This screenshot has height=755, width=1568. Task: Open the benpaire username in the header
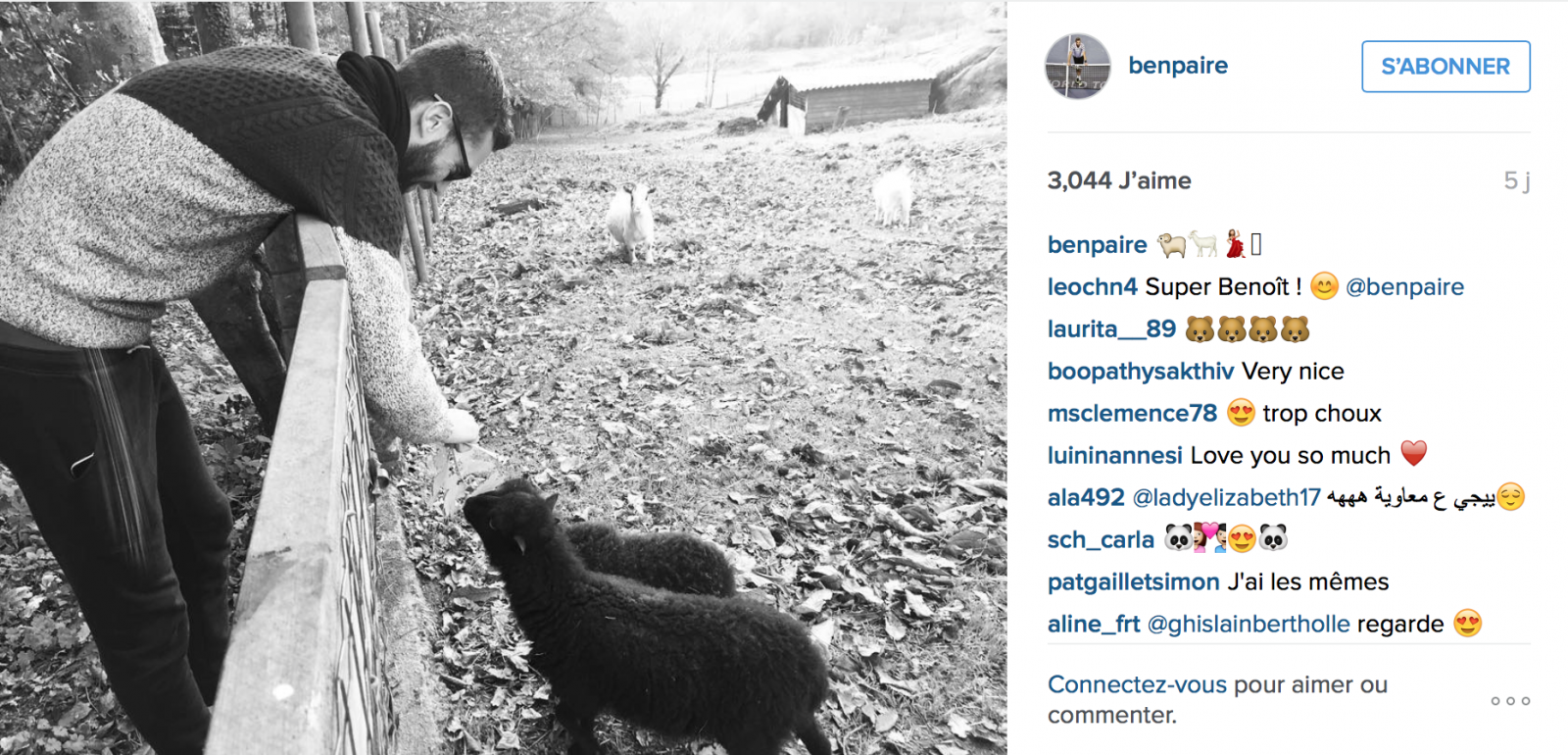(x=1178, y=66)
